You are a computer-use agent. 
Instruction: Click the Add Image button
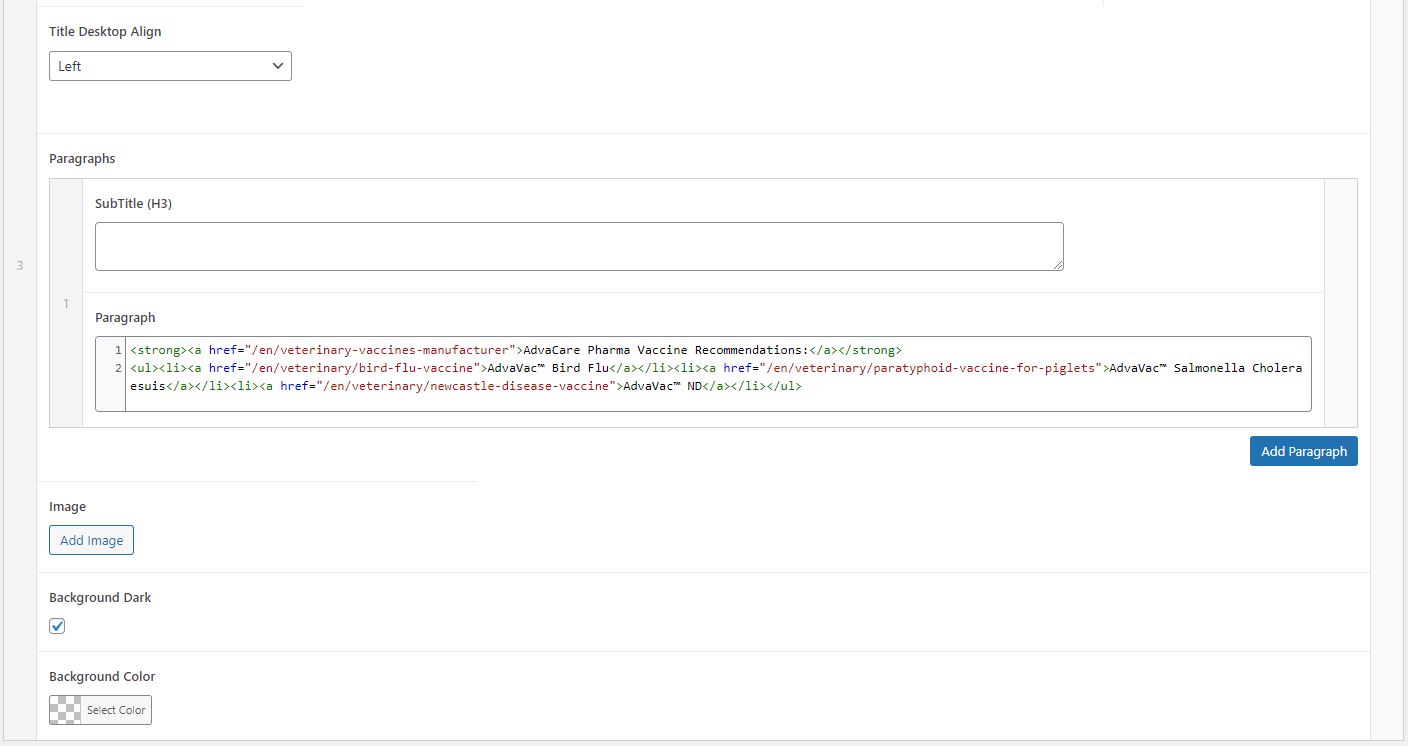[91, 540]
